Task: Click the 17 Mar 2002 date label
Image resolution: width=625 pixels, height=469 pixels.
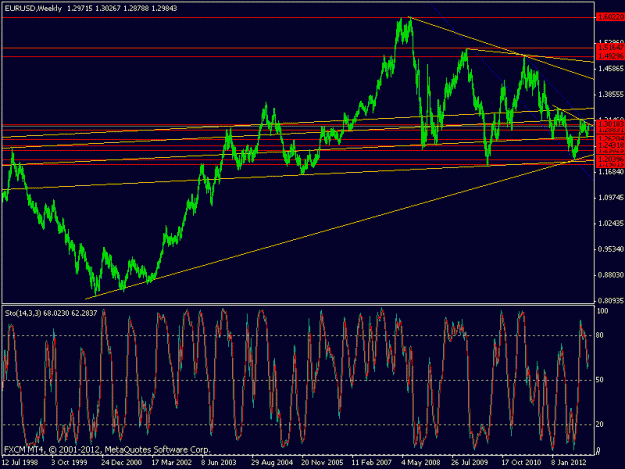Action: 171,462
